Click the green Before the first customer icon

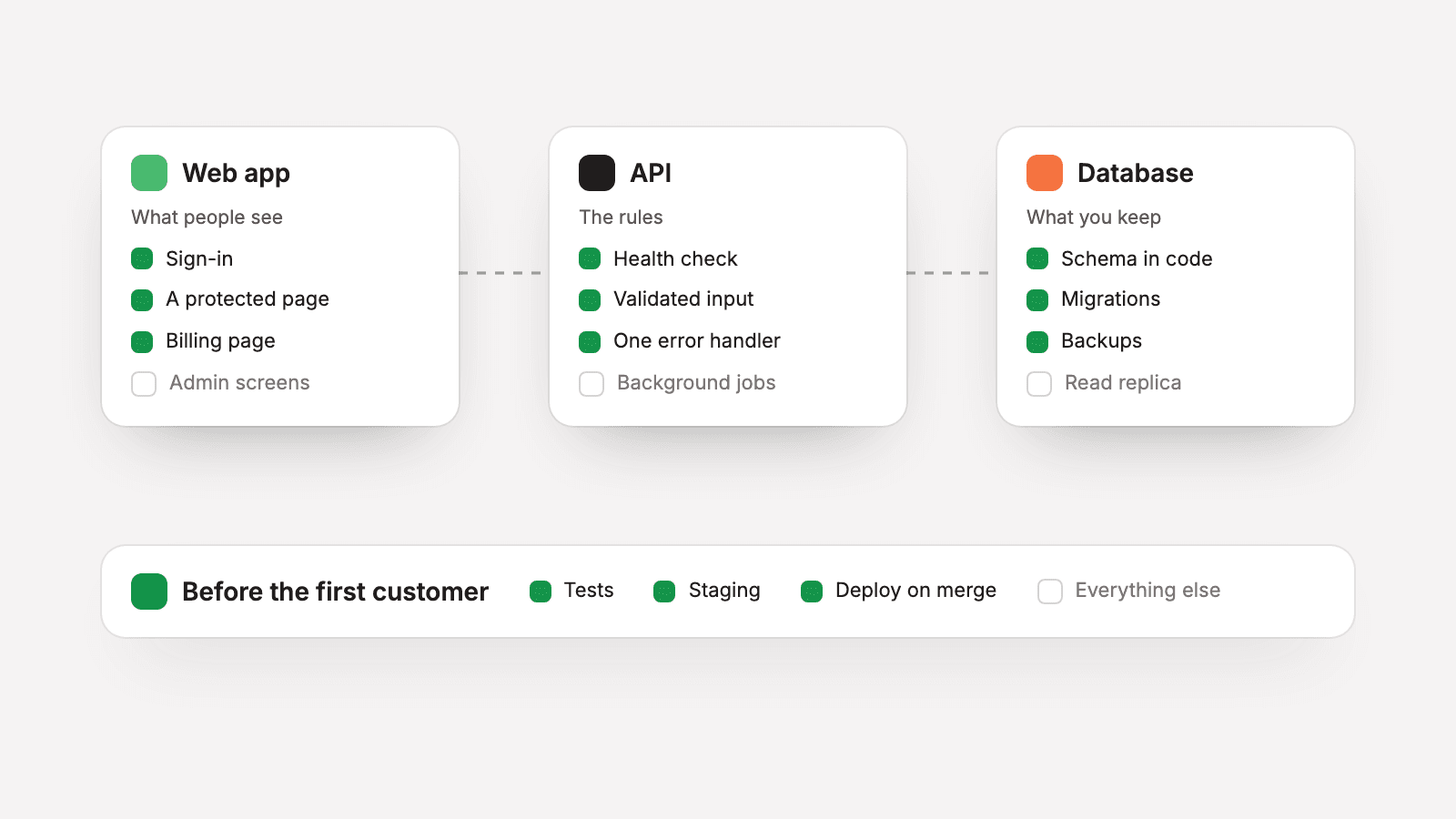[149, 591]
